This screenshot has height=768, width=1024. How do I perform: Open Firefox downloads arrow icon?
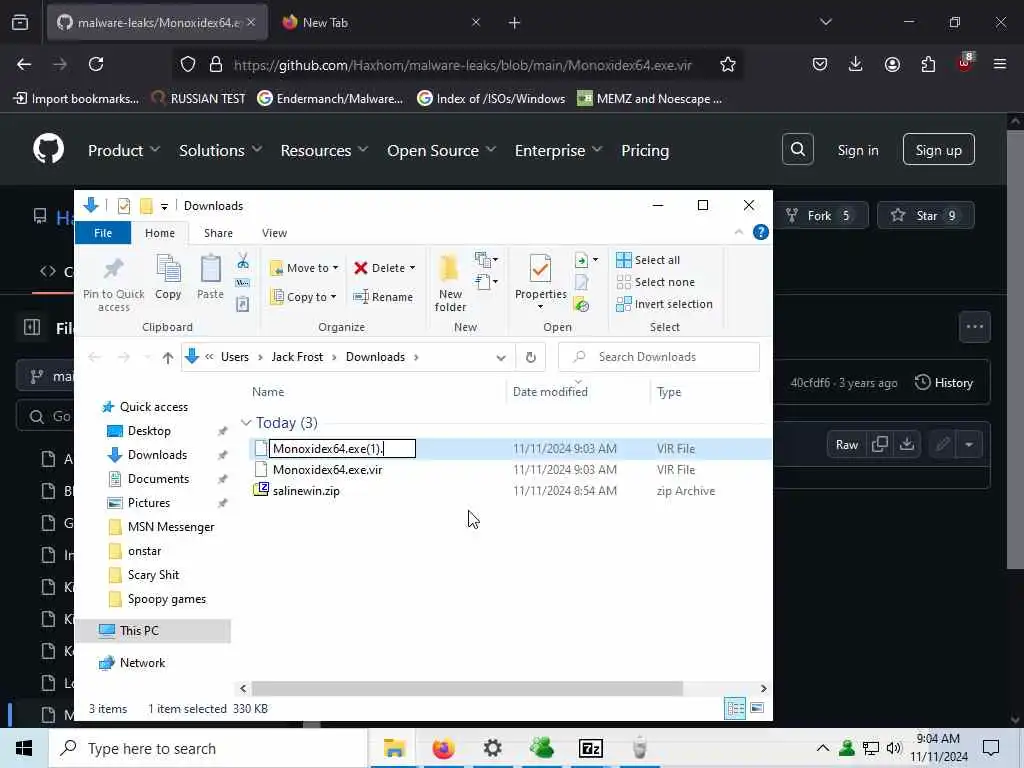tap(856, 64)
